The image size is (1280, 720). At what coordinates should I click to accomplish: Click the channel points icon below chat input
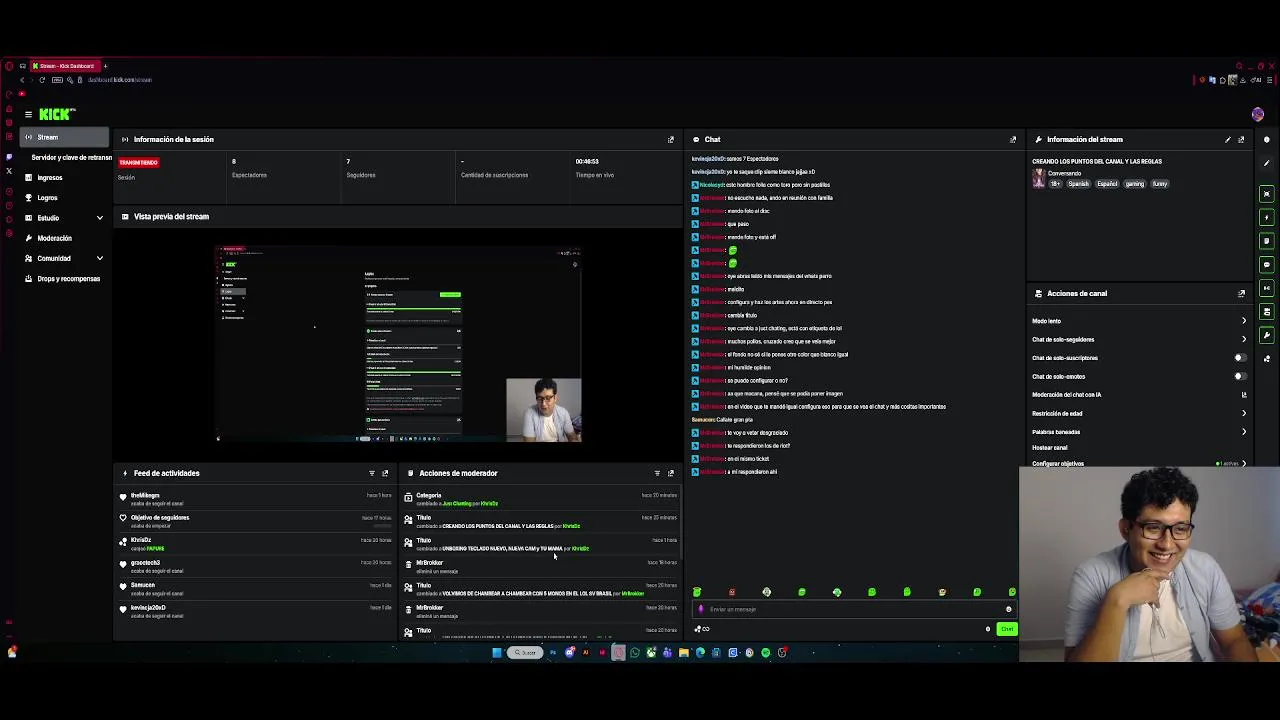pyautogui.click(x=702, y=629)
